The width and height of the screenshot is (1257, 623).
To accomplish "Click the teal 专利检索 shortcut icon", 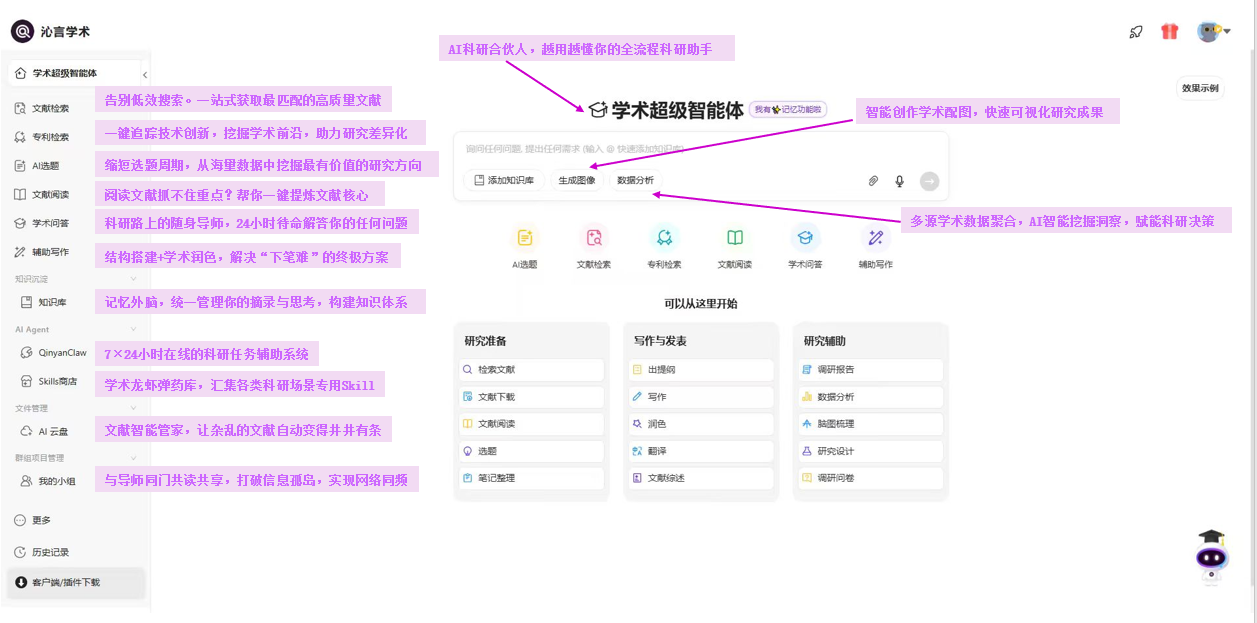I will 664,237.
